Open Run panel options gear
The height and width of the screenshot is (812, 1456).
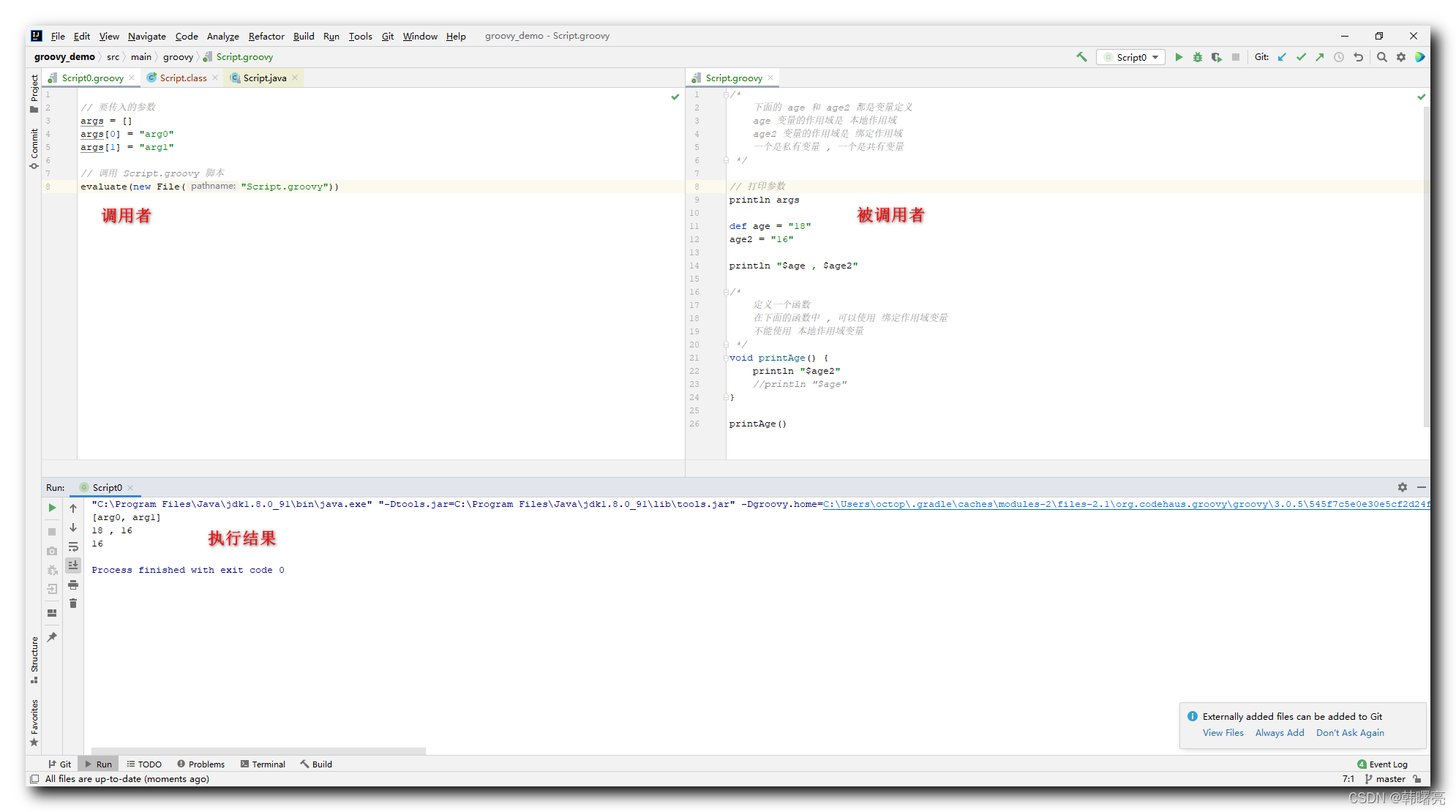click(1403, 487)
